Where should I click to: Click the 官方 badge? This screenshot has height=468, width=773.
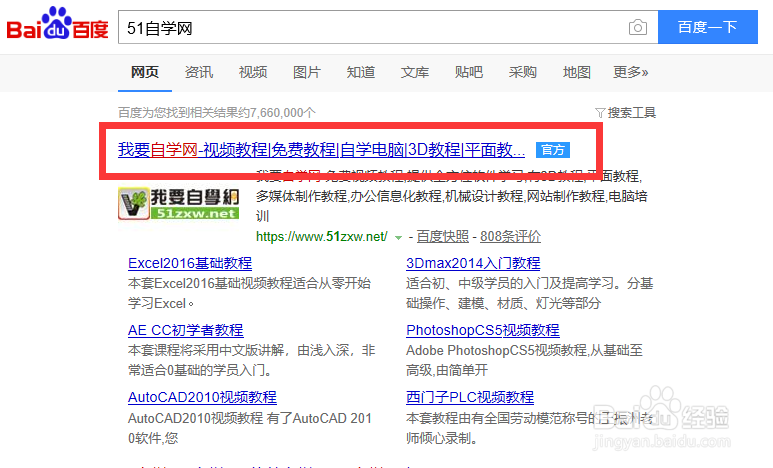click(553, 150)
